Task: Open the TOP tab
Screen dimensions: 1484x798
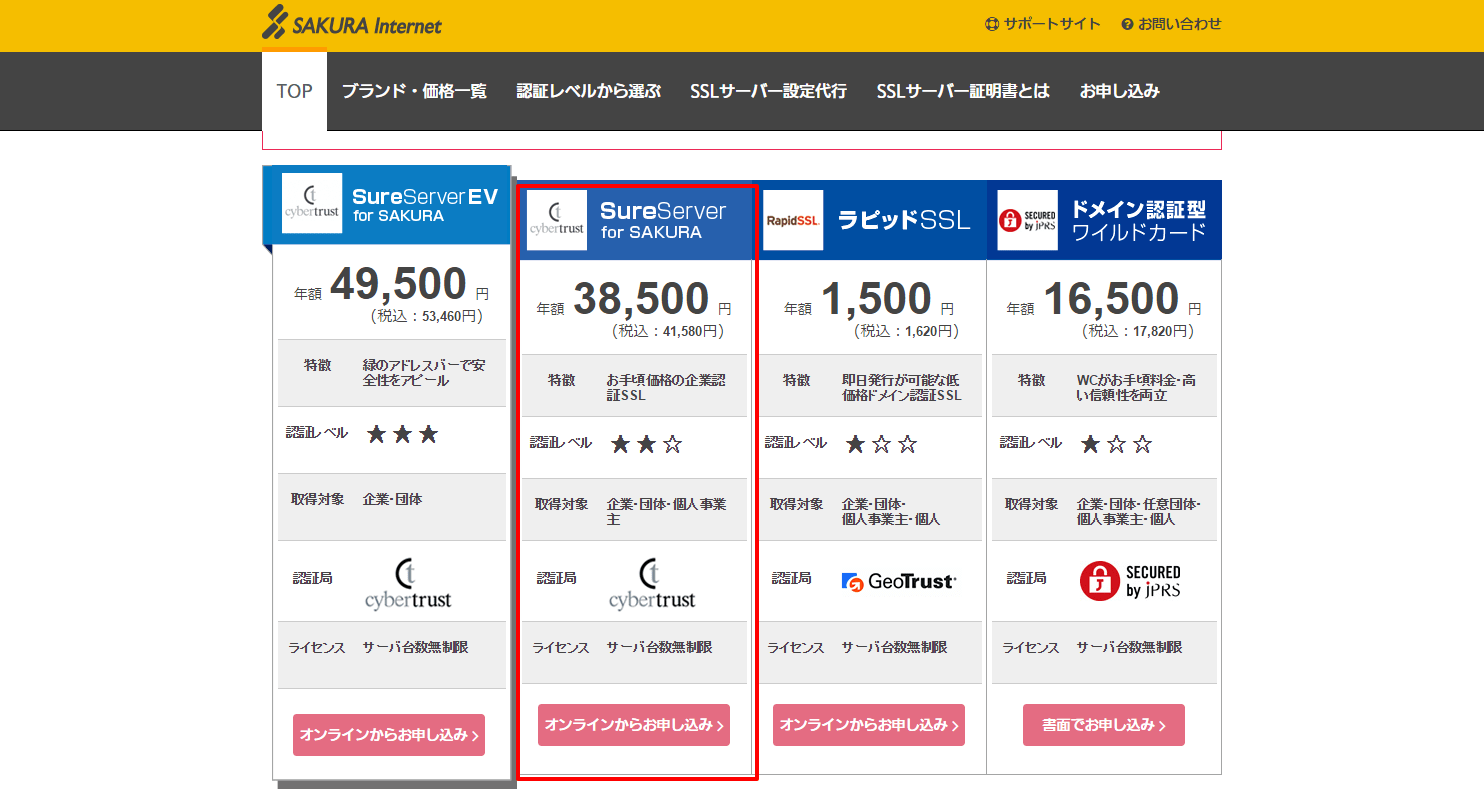Action: coord(294,91)
